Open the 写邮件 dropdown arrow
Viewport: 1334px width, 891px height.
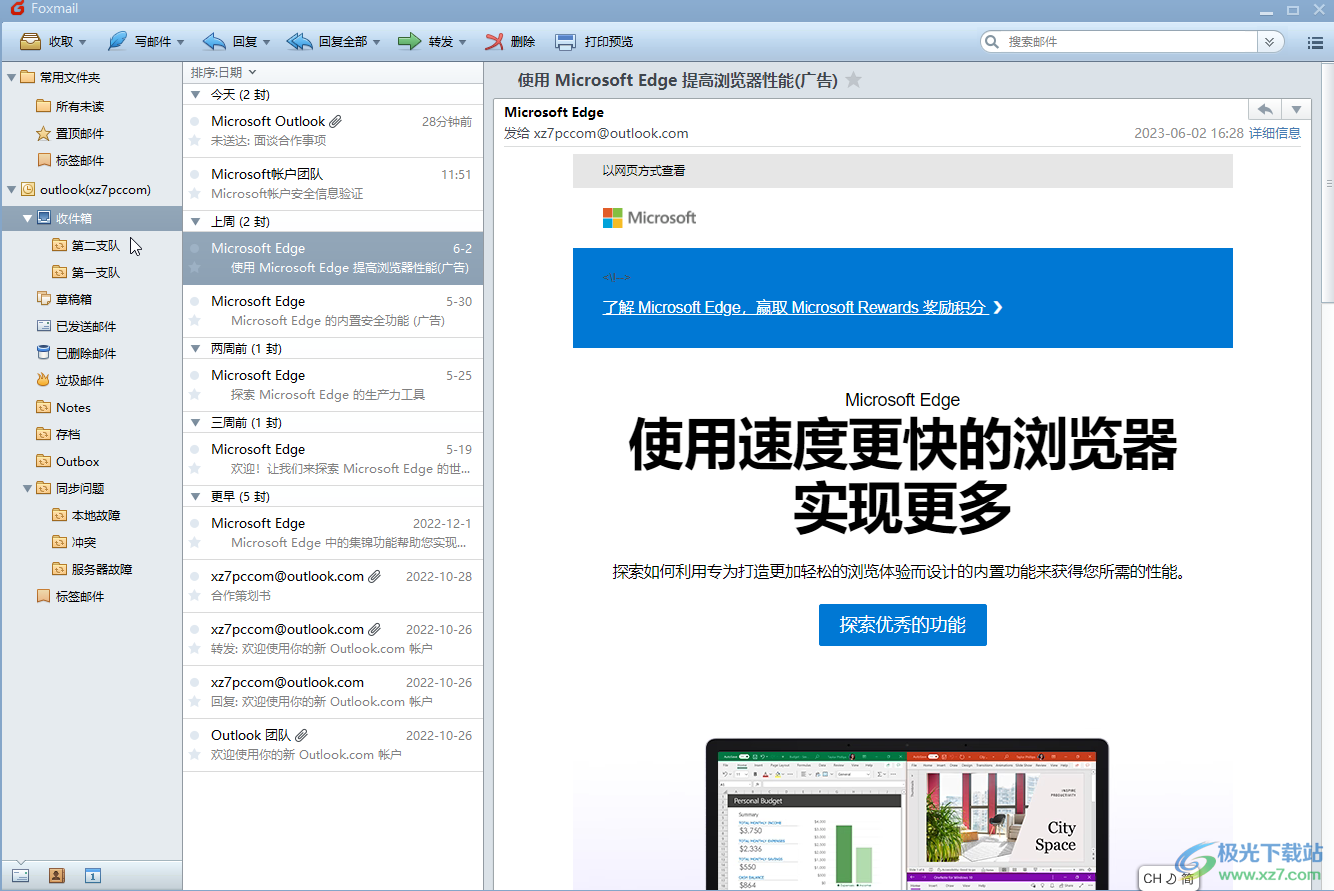click(181, 42)
